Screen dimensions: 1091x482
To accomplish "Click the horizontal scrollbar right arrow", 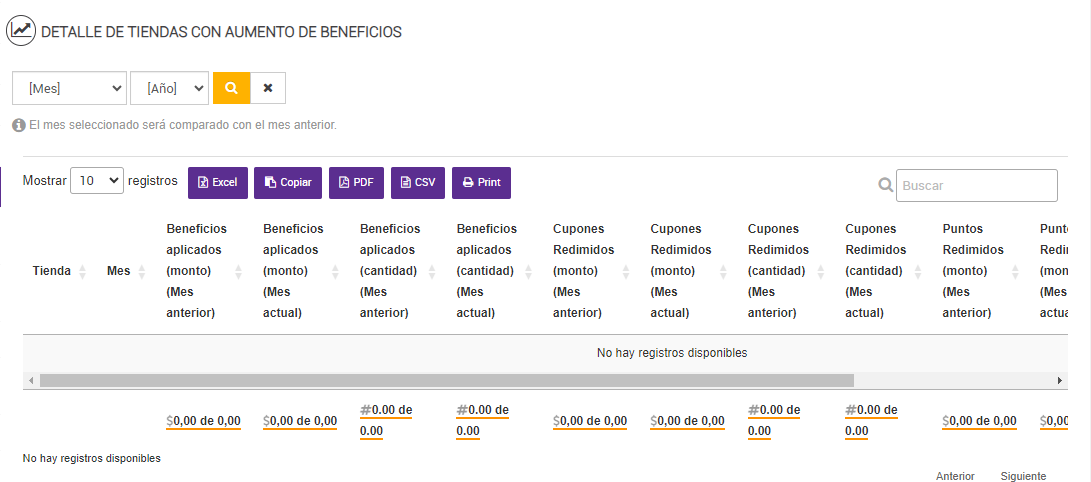I will pyautogui.click(x=1060, y=381).
